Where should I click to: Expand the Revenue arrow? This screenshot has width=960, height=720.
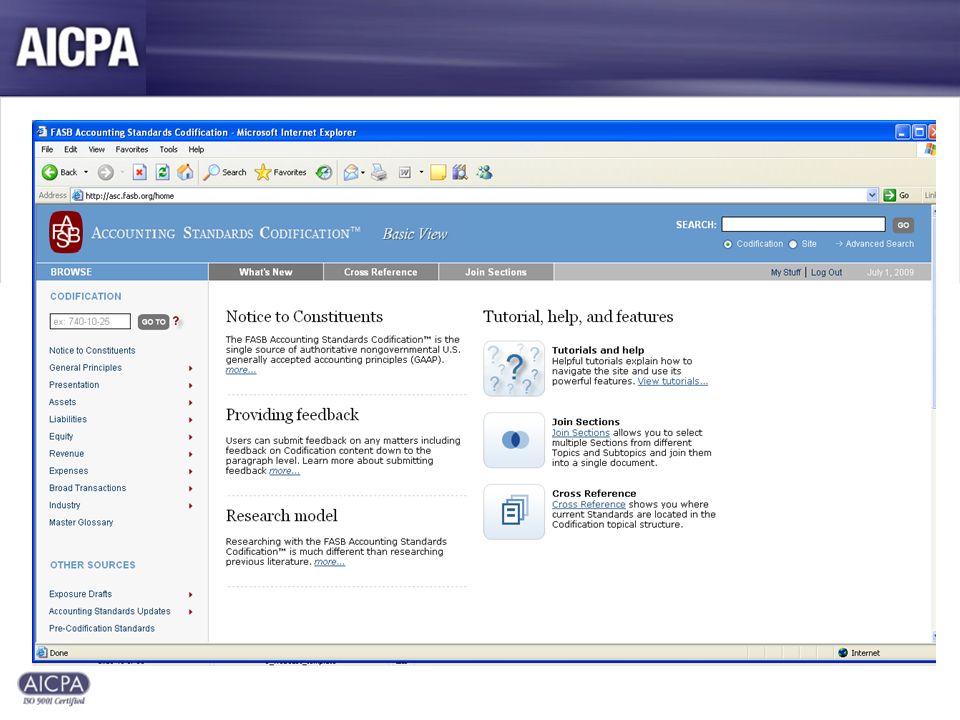click(190, 454)
